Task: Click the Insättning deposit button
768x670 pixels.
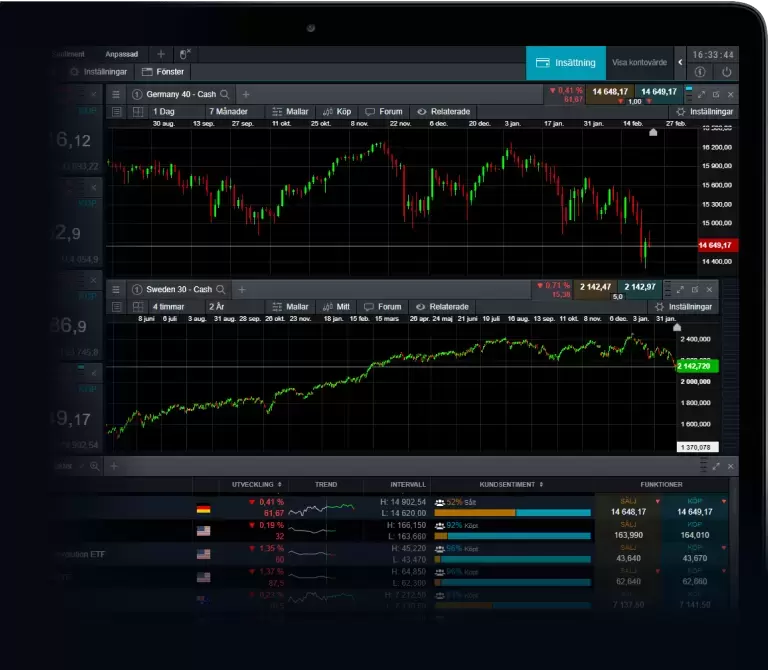Action: click(x=566, y=63)
